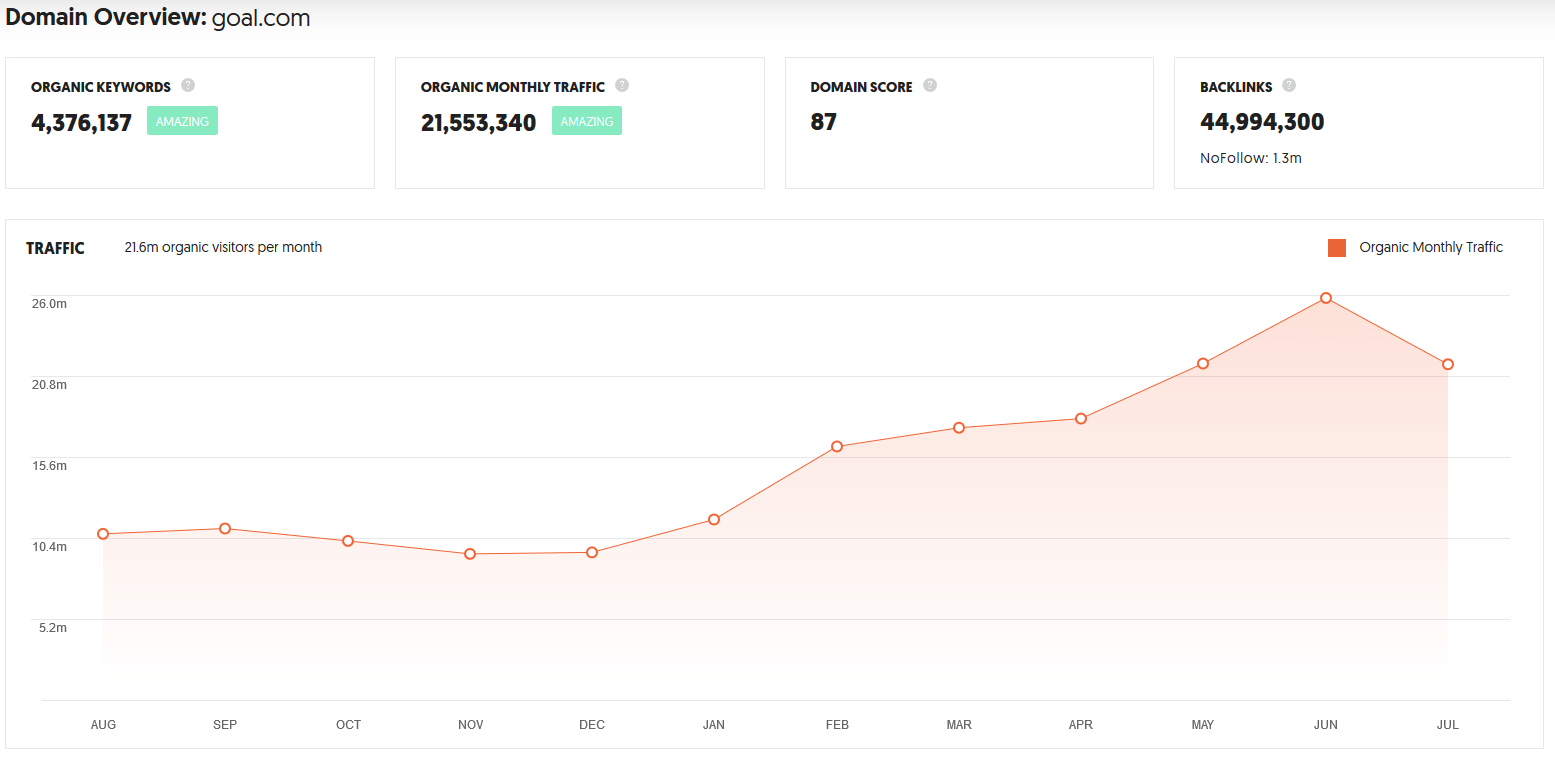The width and height of the screenshot is (1555, 760).
Task: Click the TRAFFIC chart heading
Action: click(x=55, y=248)
